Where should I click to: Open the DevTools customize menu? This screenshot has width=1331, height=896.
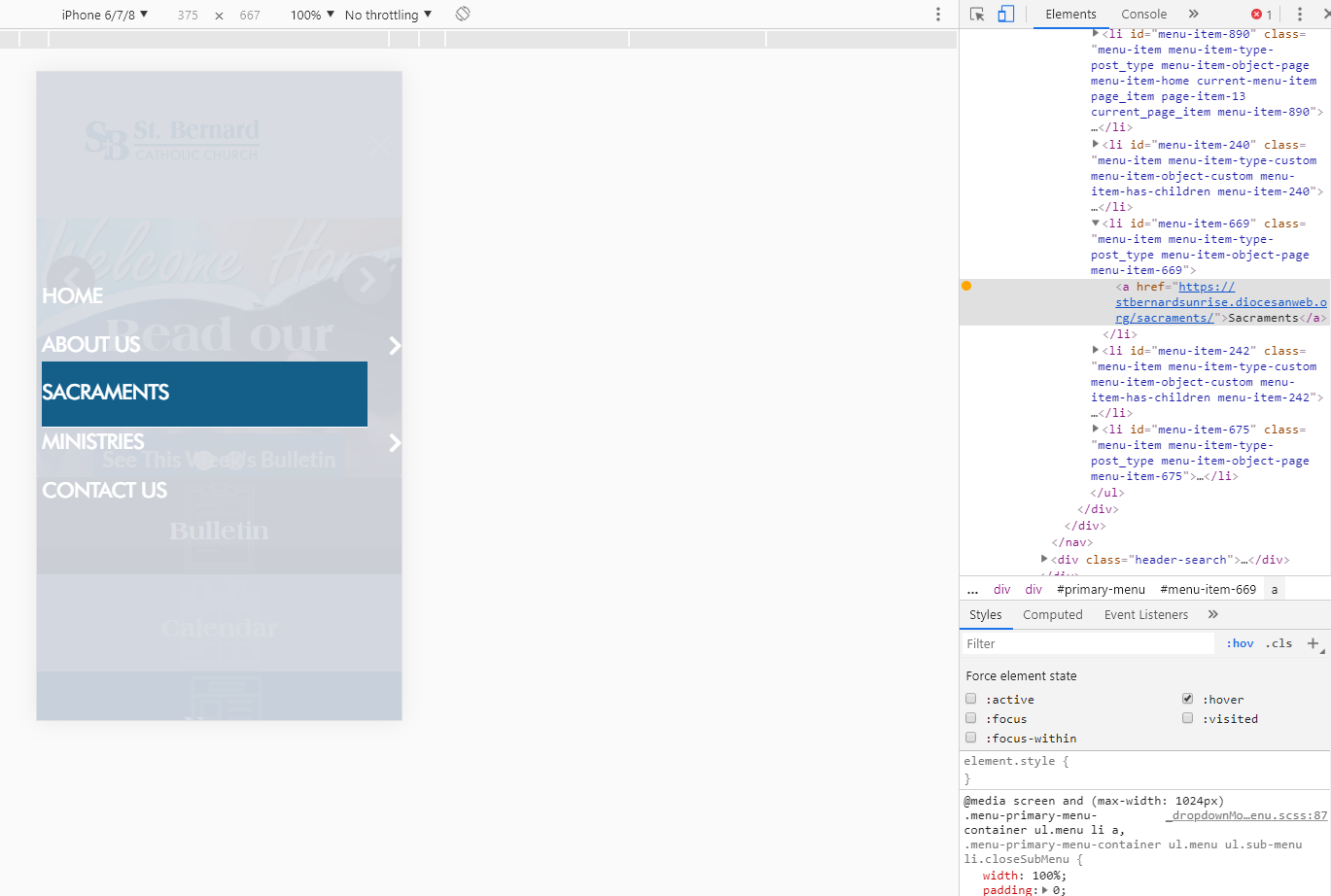click(1299, 15)
